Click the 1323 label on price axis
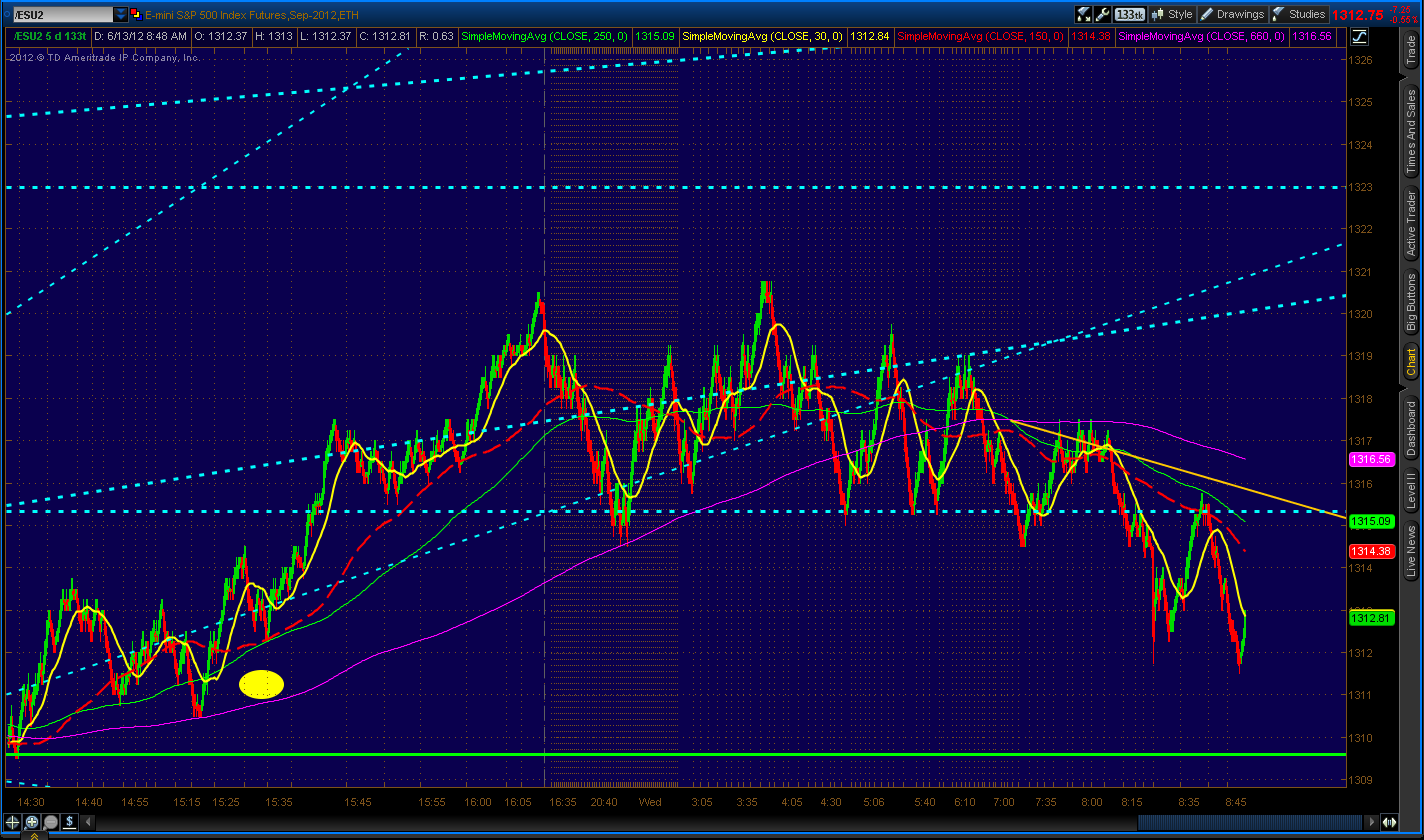This screenshot has height=840, width=1424. 1359,187
